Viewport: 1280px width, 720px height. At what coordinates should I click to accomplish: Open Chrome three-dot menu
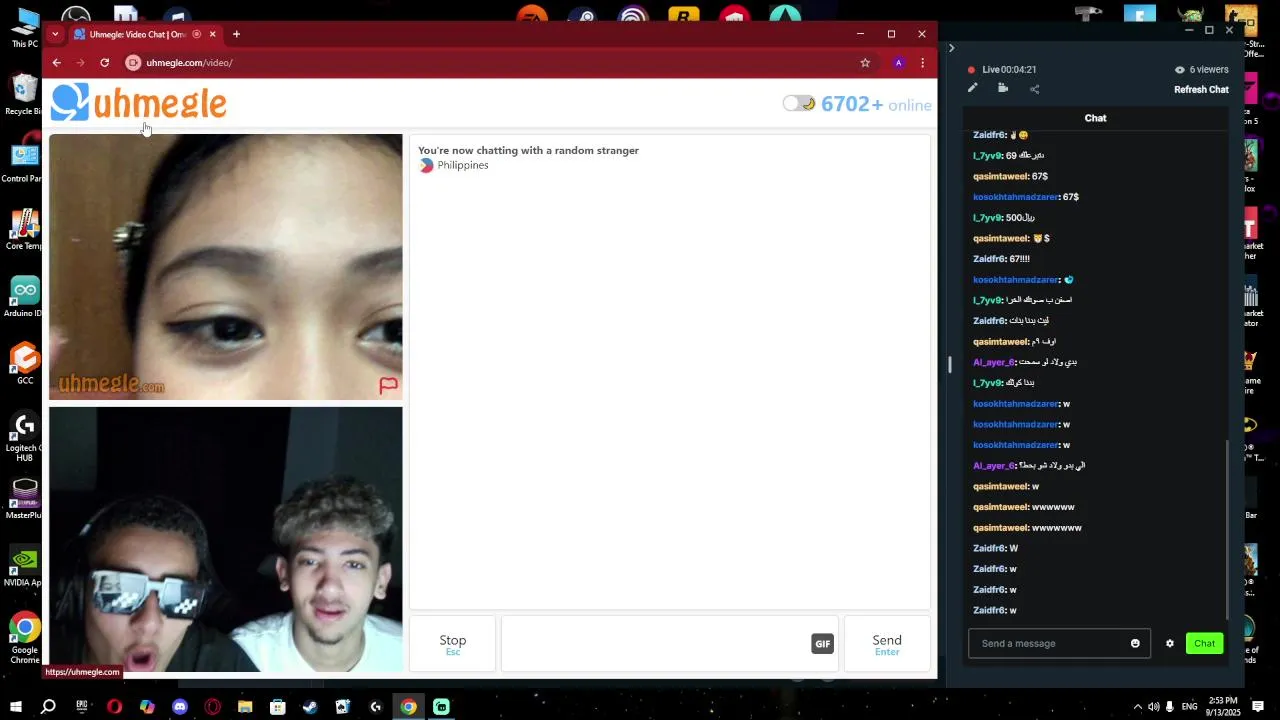coord(922,62)
